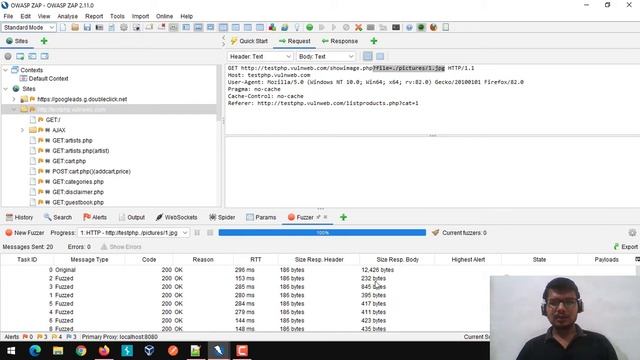Screen dimensions: 640x360
Task: Click the Persist Session save icon
Action: (x=87, y=27)
